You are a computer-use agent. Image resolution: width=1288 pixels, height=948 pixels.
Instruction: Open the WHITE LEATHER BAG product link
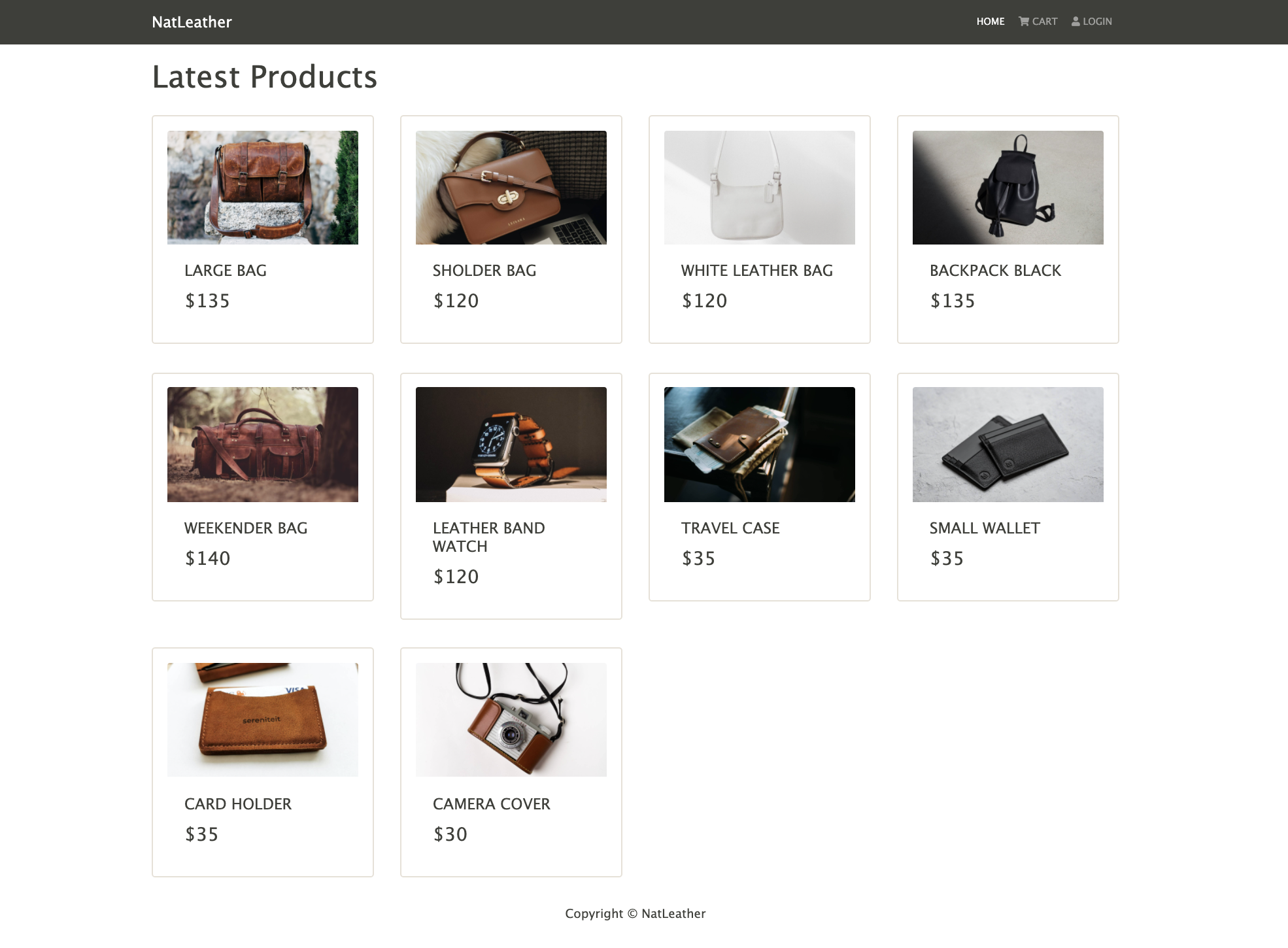coord(757,270)
